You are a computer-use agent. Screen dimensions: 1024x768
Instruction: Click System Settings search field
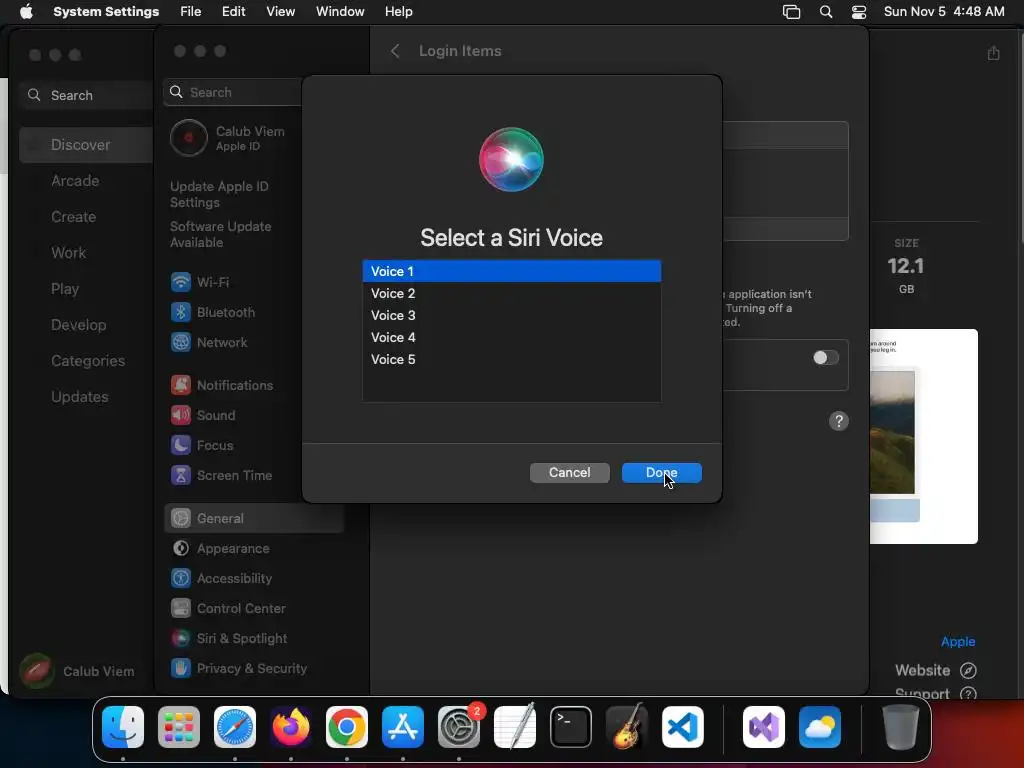point(234,92)
